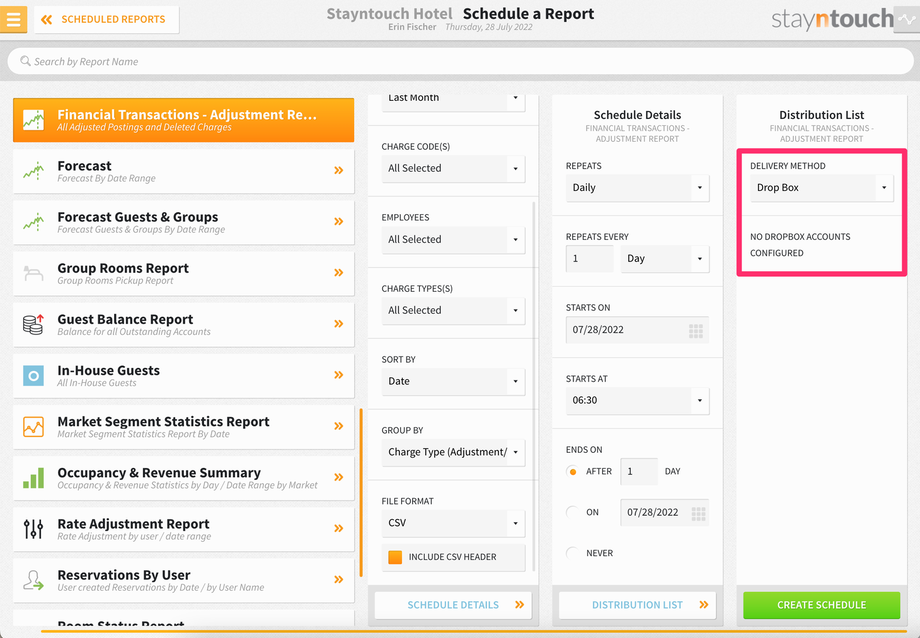Open the Charge Code(s) dropdown

[453, 168]
